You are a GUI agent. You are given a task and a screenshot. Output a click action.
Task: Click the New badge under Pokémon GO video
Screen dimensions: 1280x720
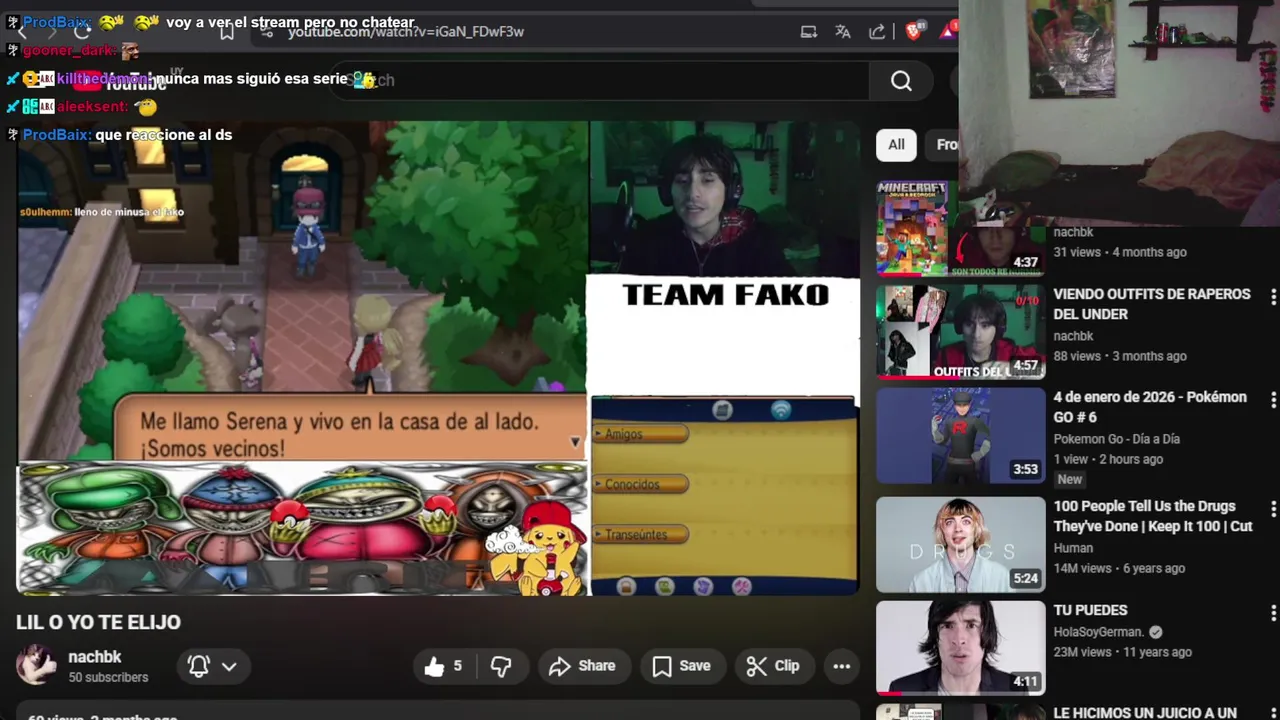click(1070, 480)
